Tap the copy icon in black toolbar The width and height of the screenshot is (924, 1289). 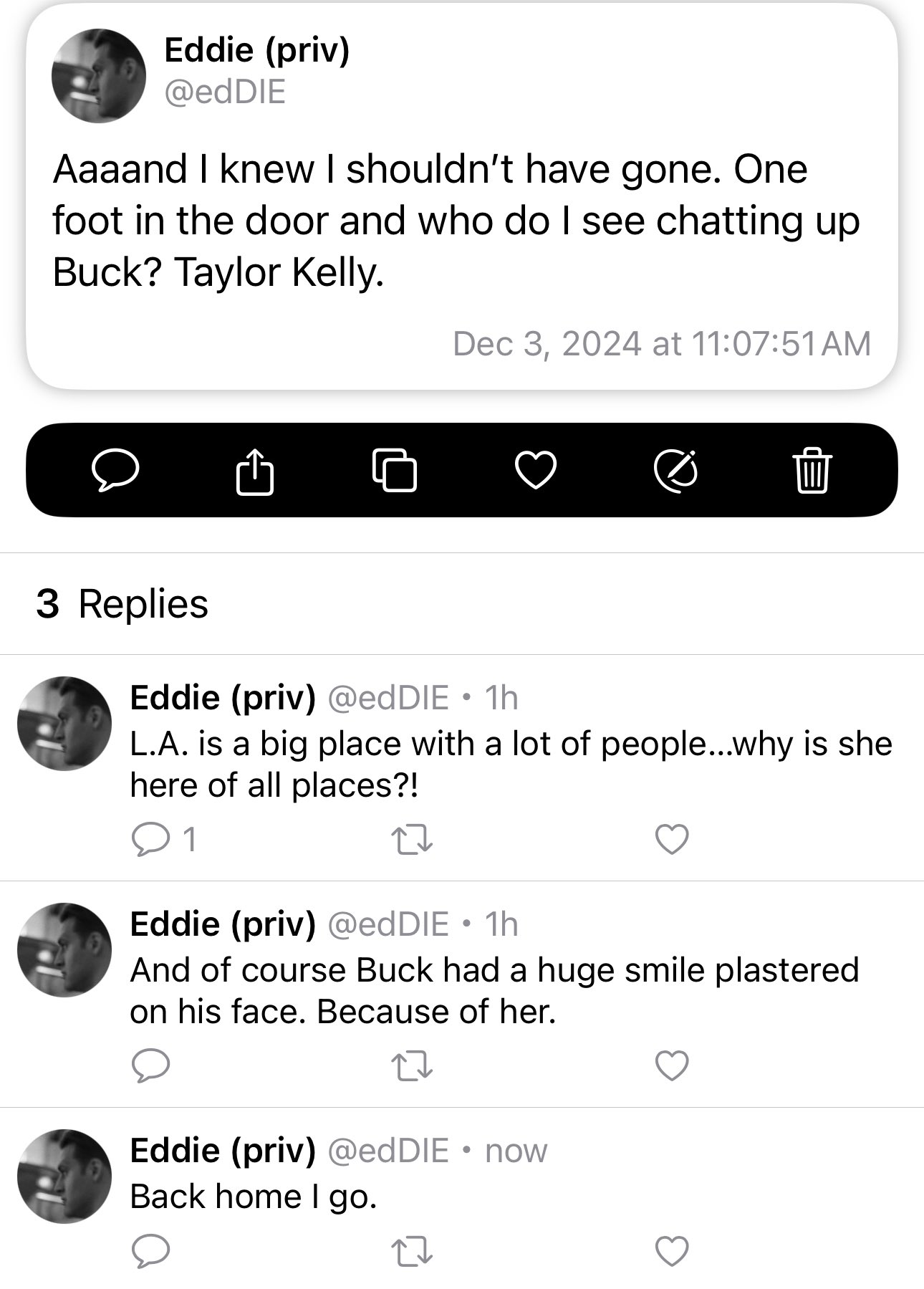tap(395, 470)
